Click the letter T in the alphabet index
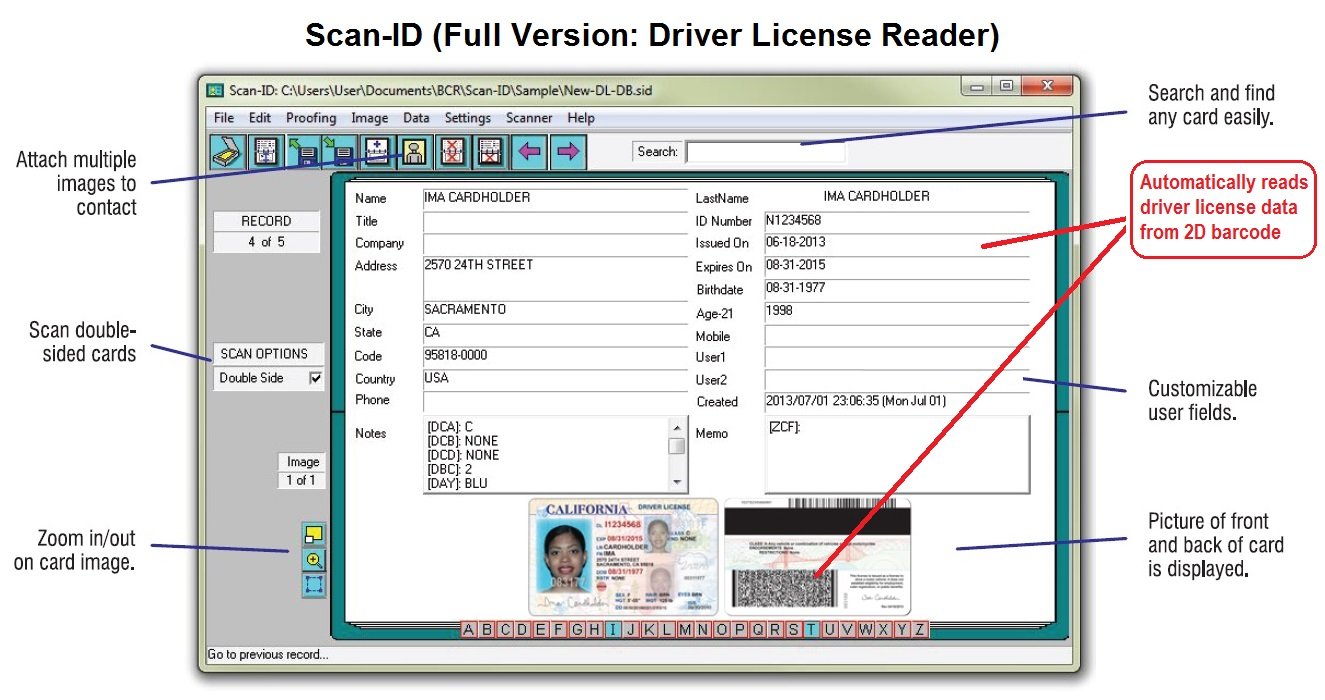The width and height of the screenshot is (1325, 700). [811, 629]
